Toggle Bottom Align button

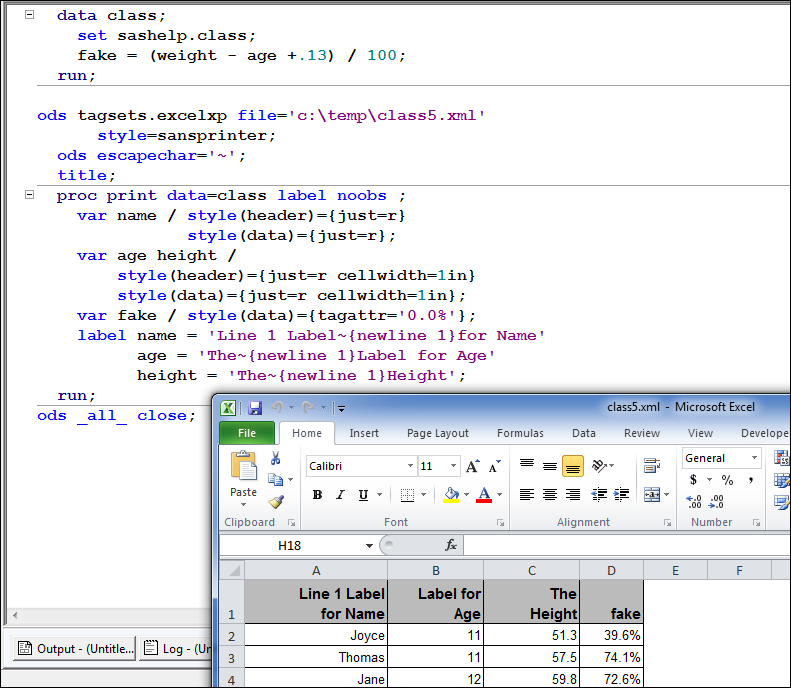click(x=573, y=466)
